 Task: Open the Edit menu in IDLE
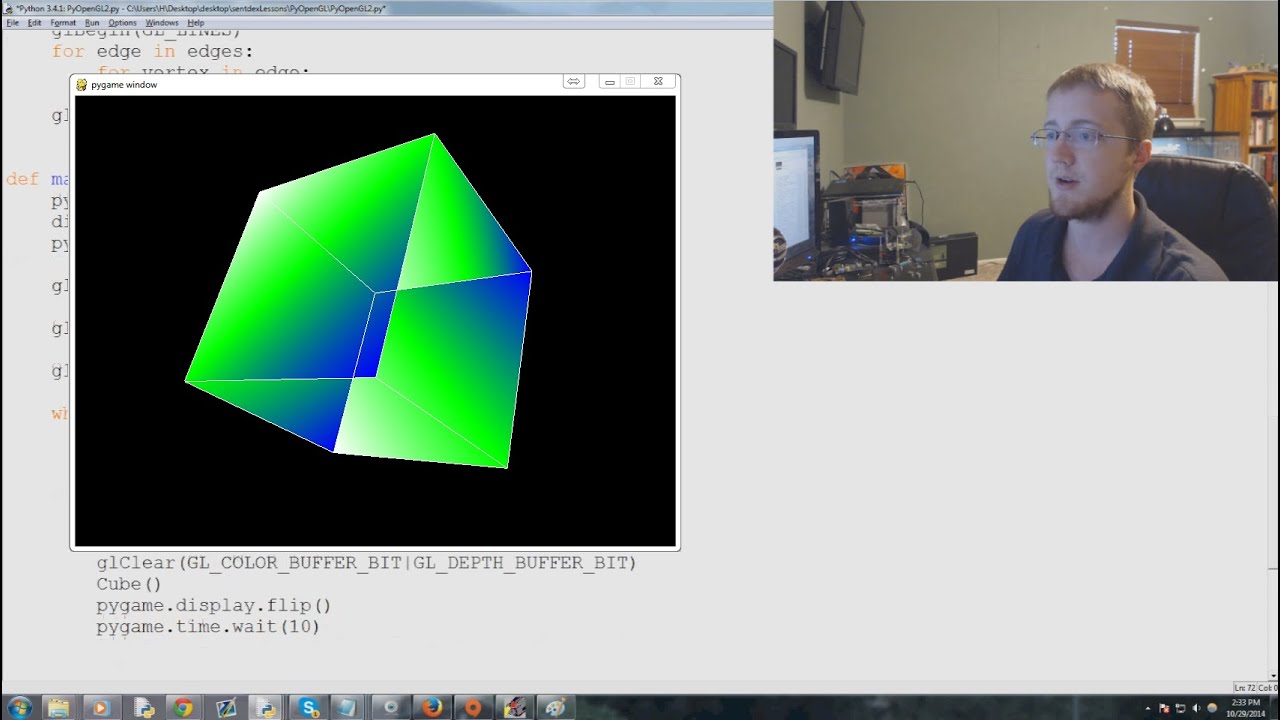34,22
